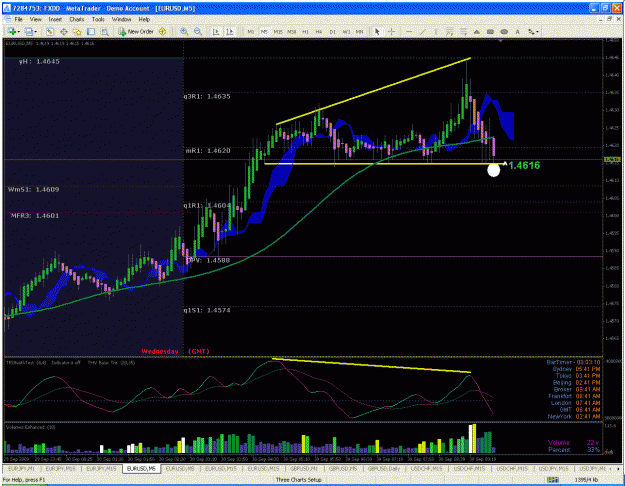Open the Window menu
This screenshot has height=486, width=625.
coord(121,19)
